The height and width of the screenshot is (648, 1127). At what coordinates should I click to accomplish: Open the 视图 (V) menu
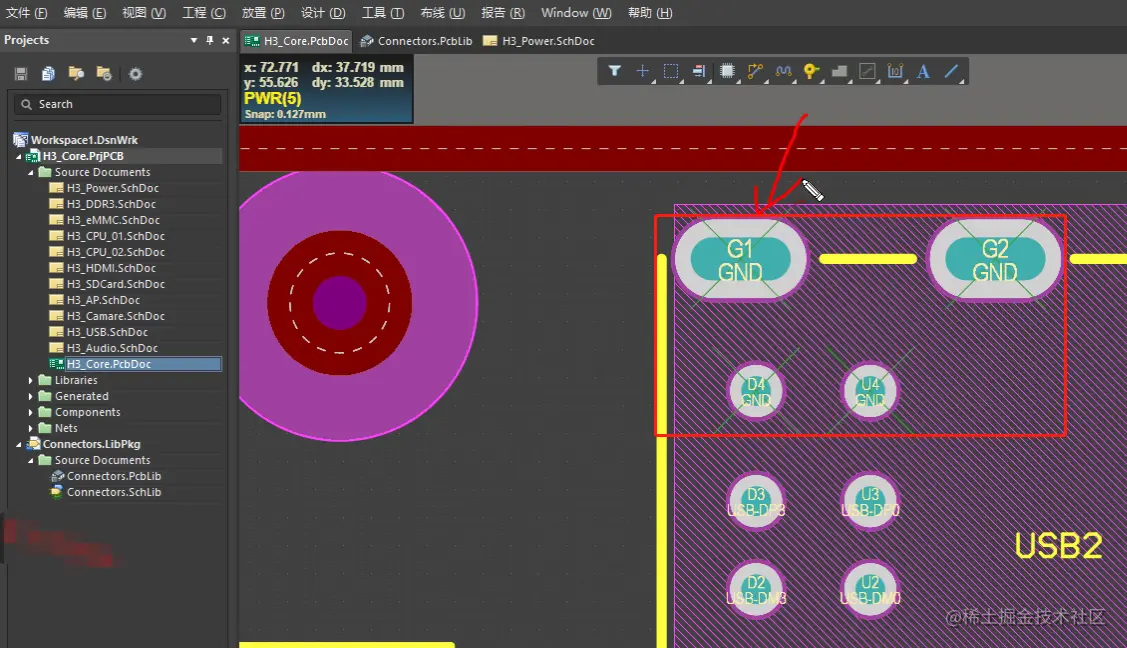click(144, 13)
